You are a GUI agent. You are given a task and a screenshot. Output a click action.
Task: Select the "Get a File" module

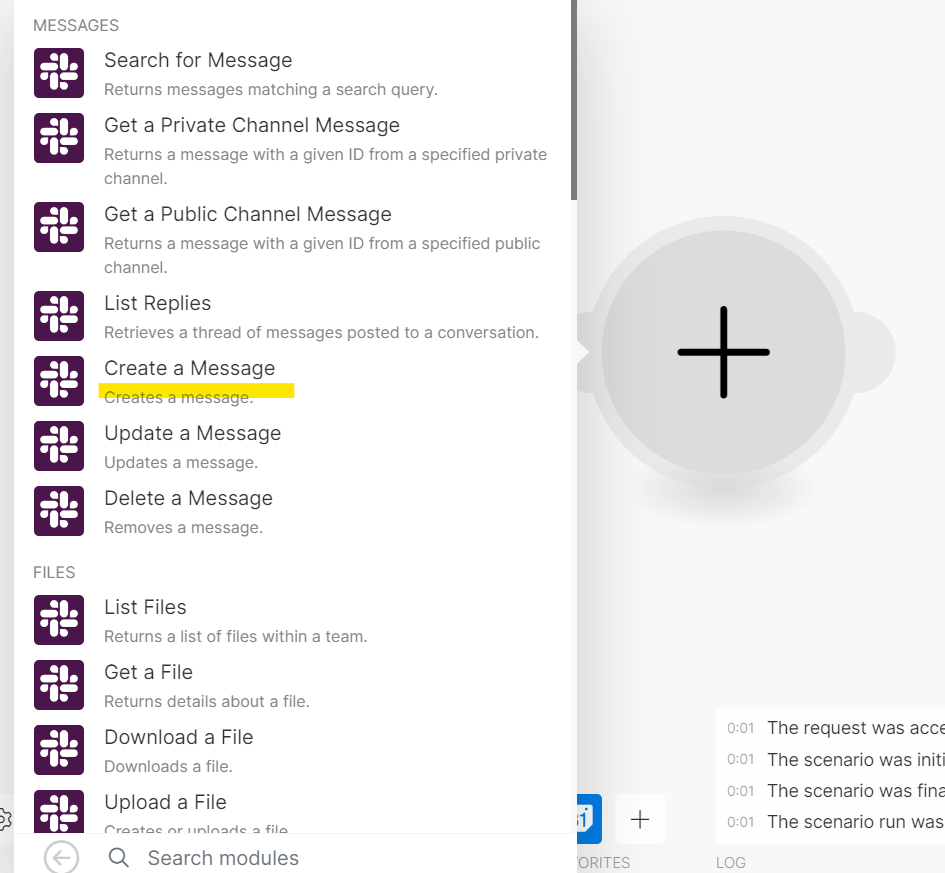(148, 671)
